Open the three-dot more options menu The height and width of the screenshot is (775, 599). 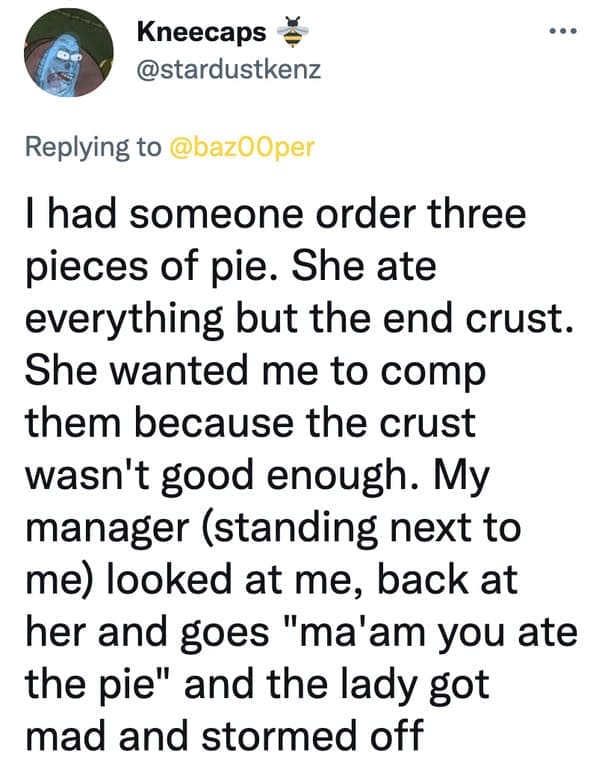click(563, 32)
